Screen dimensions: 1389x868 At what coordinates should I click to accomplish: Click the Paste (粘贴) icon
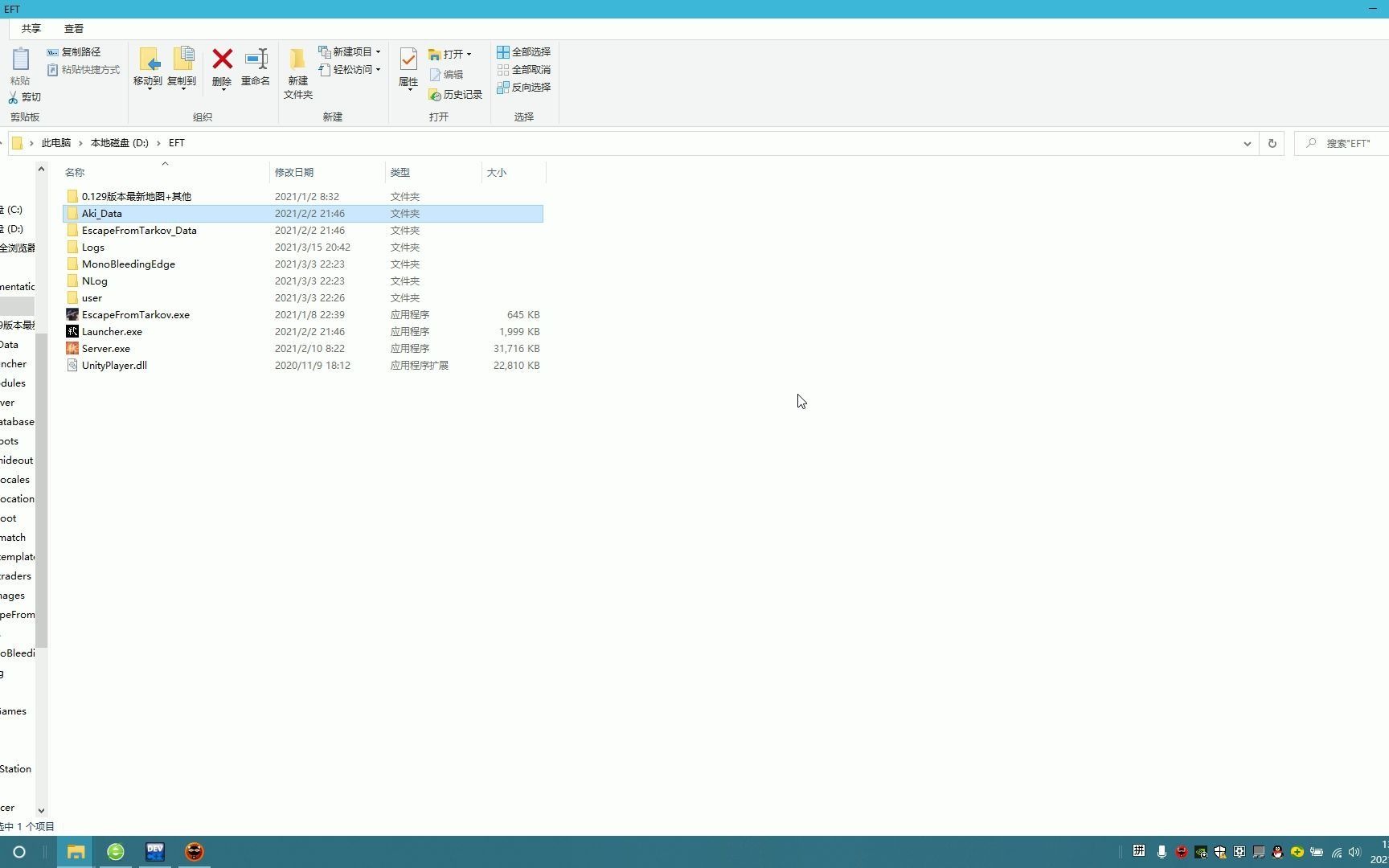point(20,60)
